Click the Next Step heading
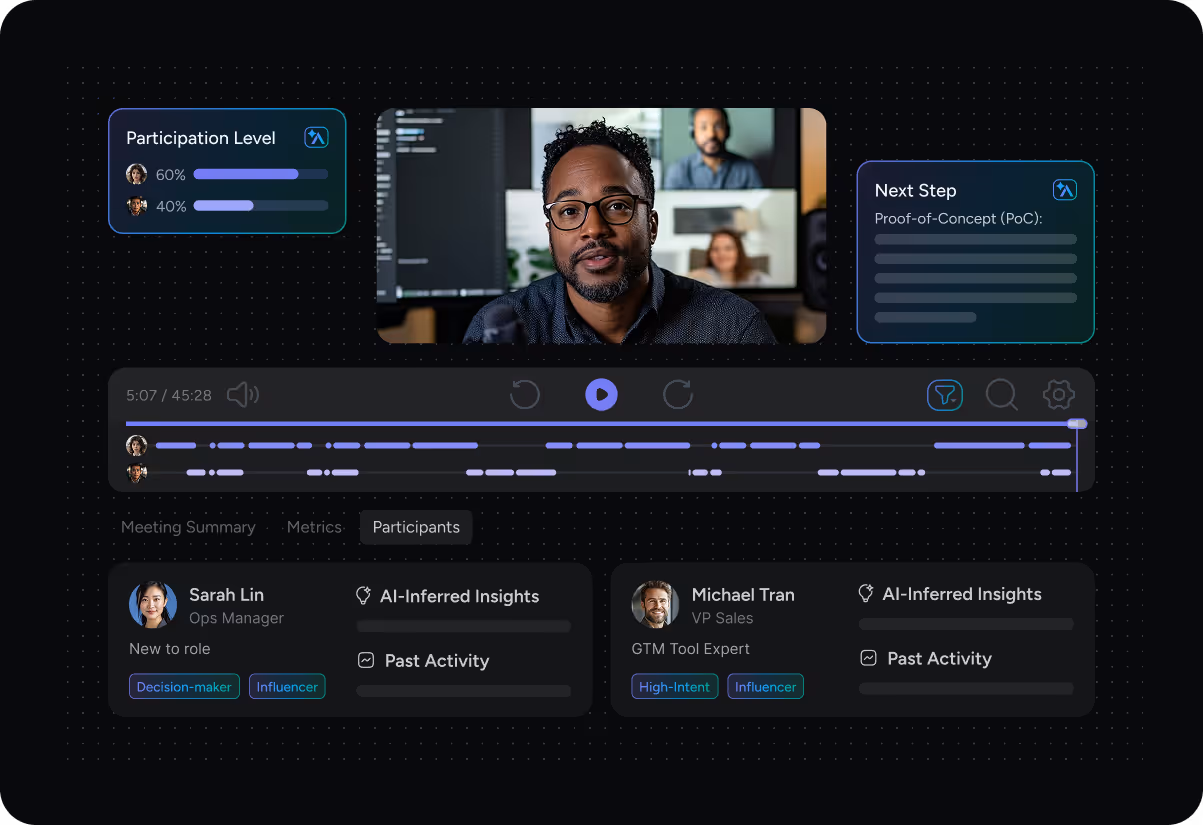Image resolution: width=1203 pixels, height=825 pixels. click(x=915, y=190)
